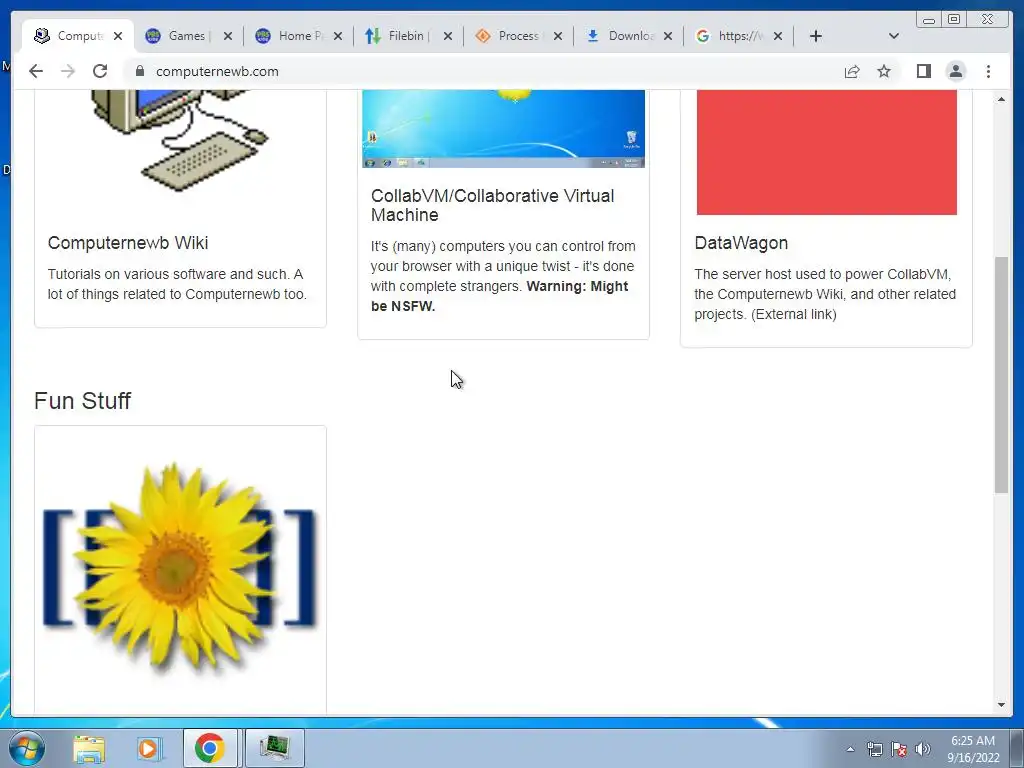
Task: Show hidden tray icons arrow
Action: click(x=850, y=749)
